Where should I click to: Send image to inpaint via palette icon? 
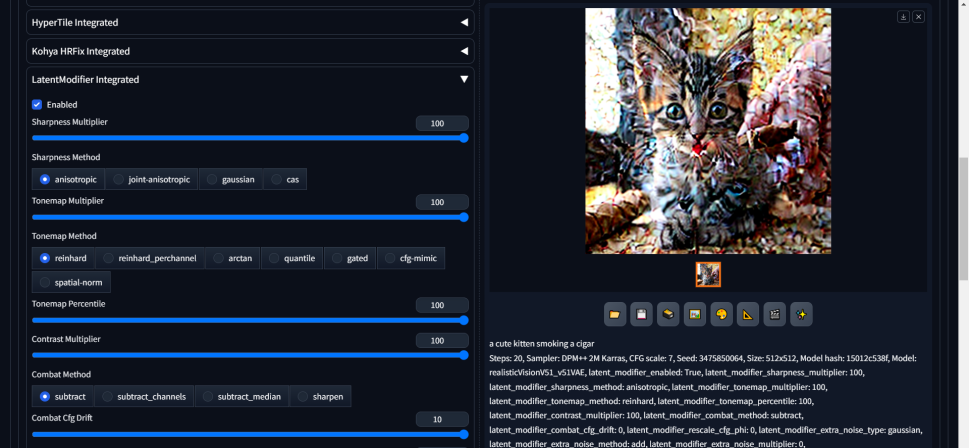[721, 315]
